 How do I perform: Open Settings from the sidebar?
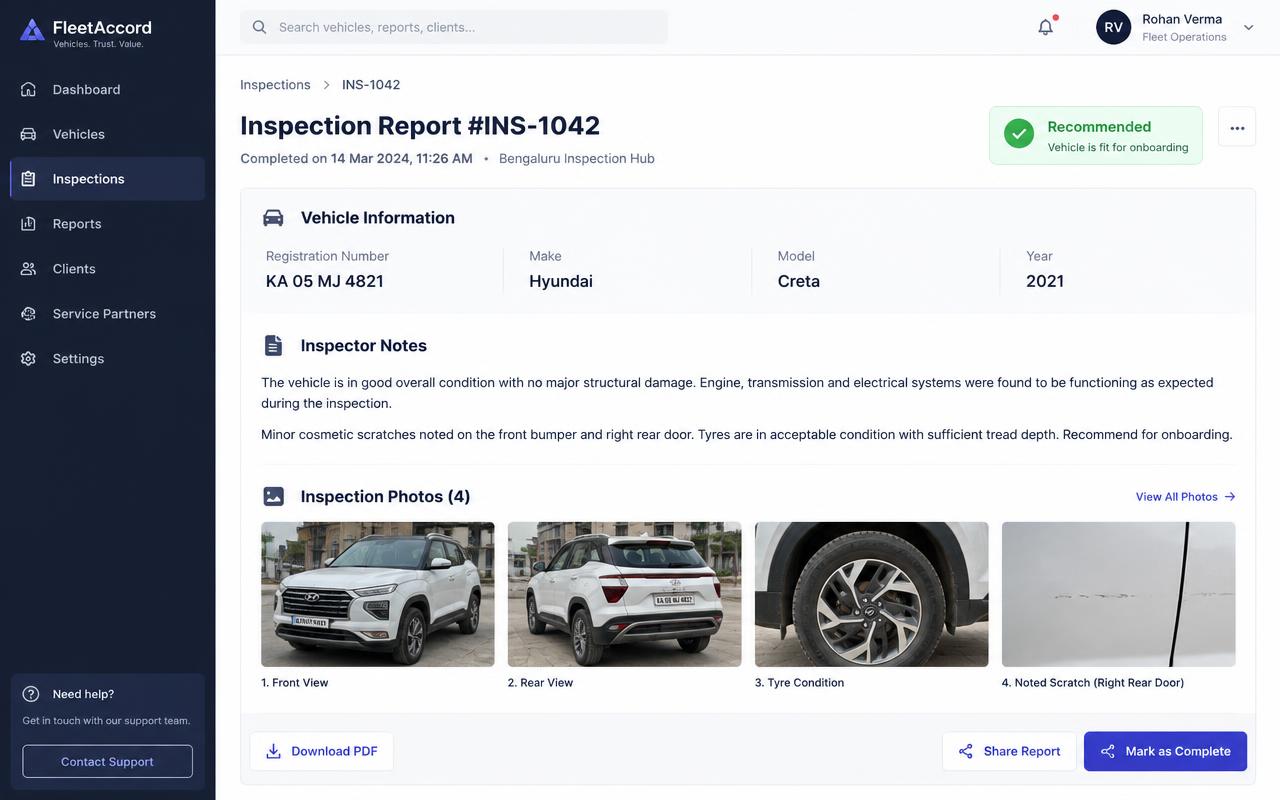[108, 359]
